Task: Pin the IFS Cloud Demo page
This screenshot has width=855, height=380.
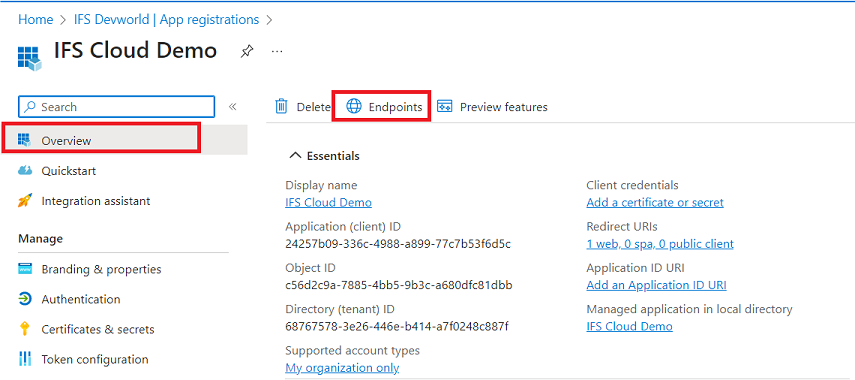Action: [x=246, y=52]
